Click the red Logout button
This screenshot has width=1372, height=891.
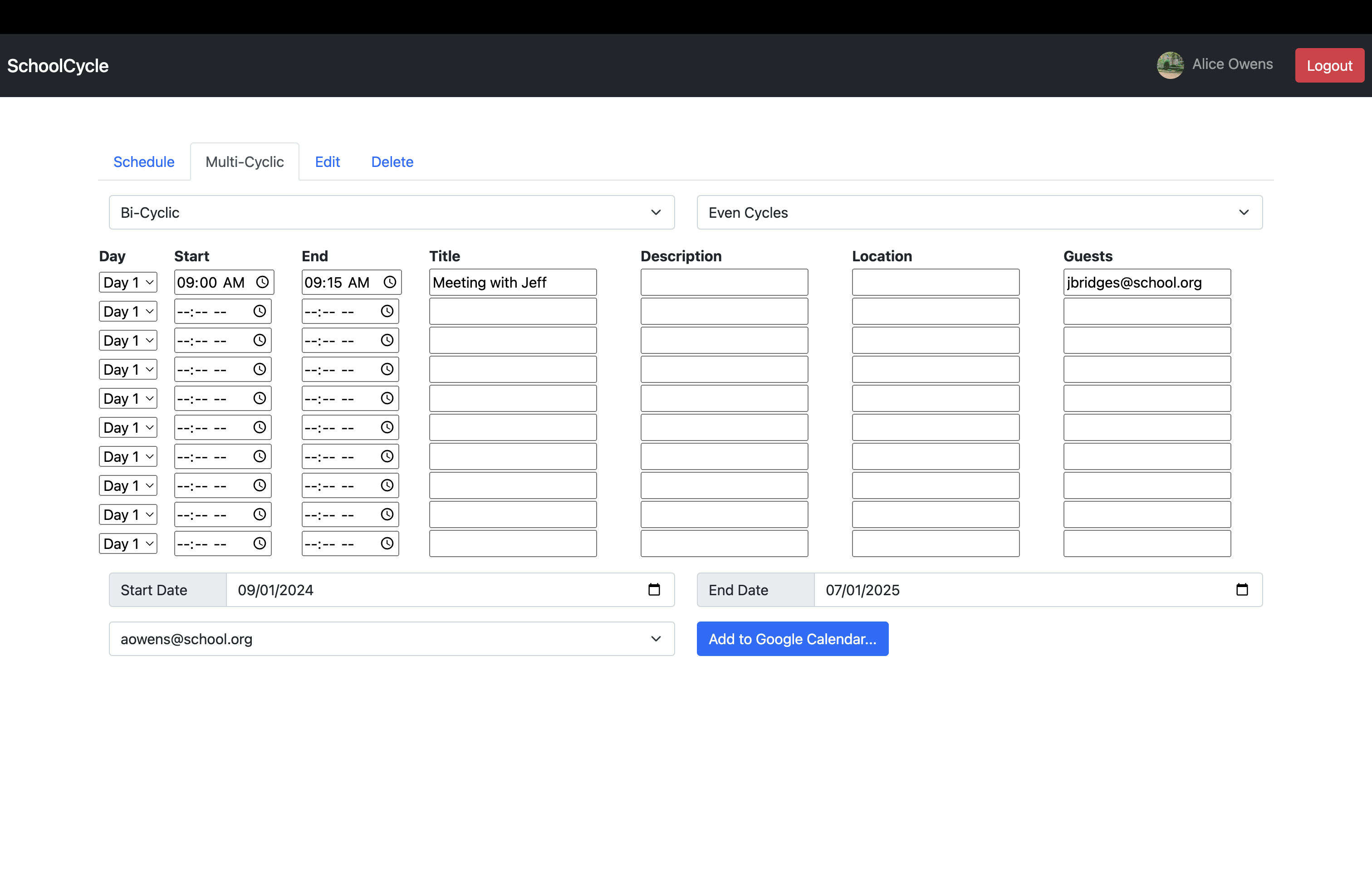pos(1329,66)
